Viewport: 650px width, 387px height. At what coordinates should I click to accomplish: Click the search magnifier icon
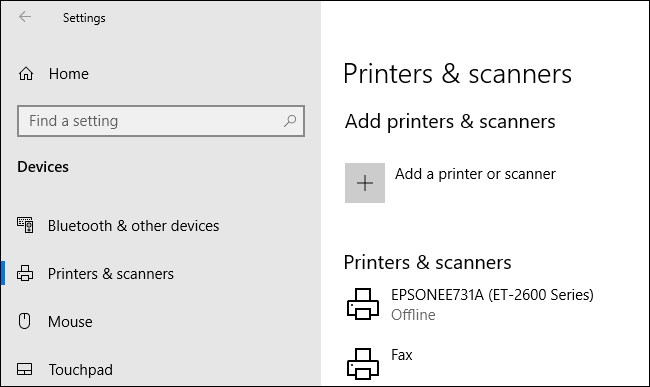[x=290, y=121]
